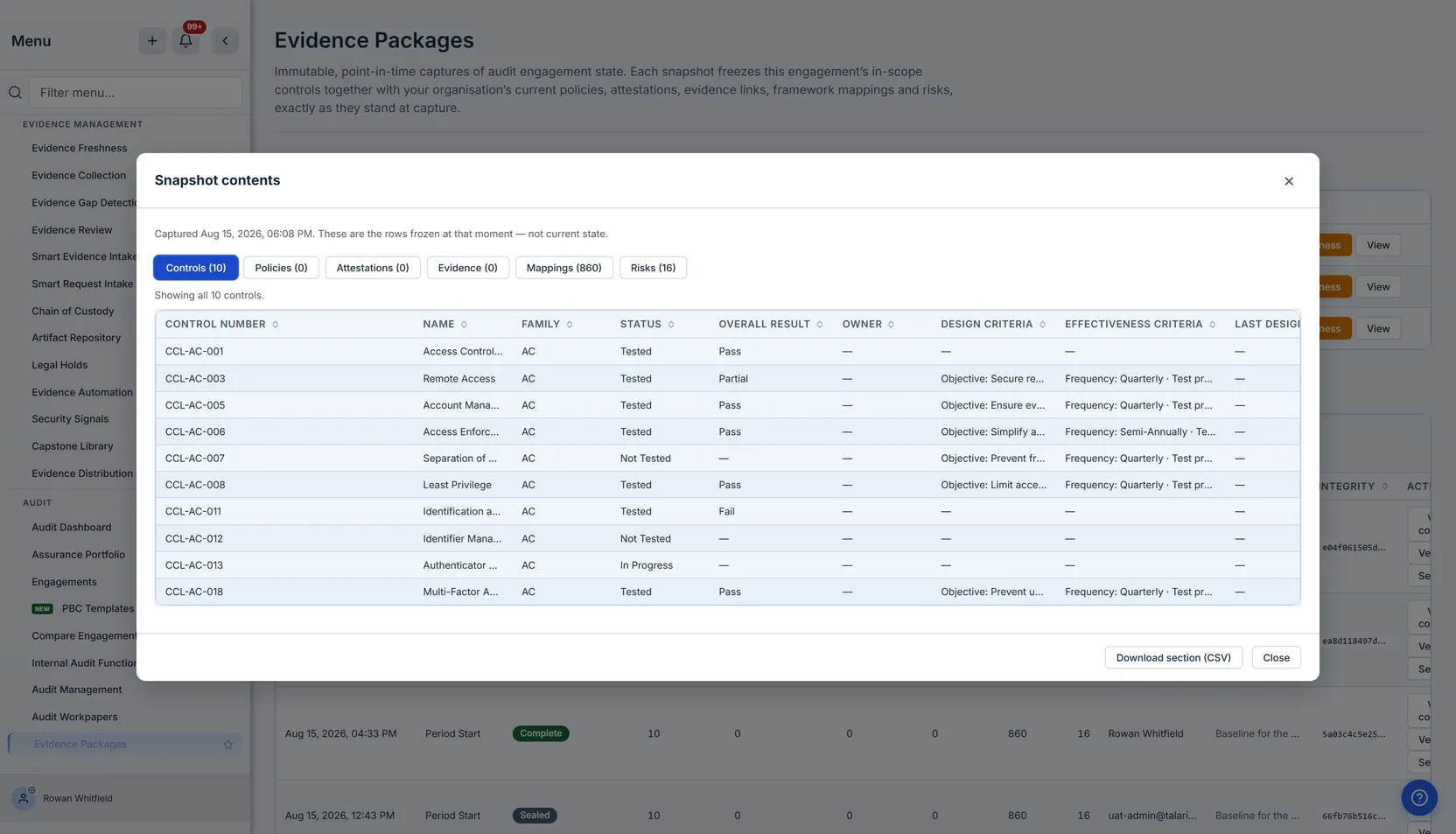Sort by Design Criteria sort icon
The width and height of the screenshot is (1456, 834).
tap(1042, 325)
